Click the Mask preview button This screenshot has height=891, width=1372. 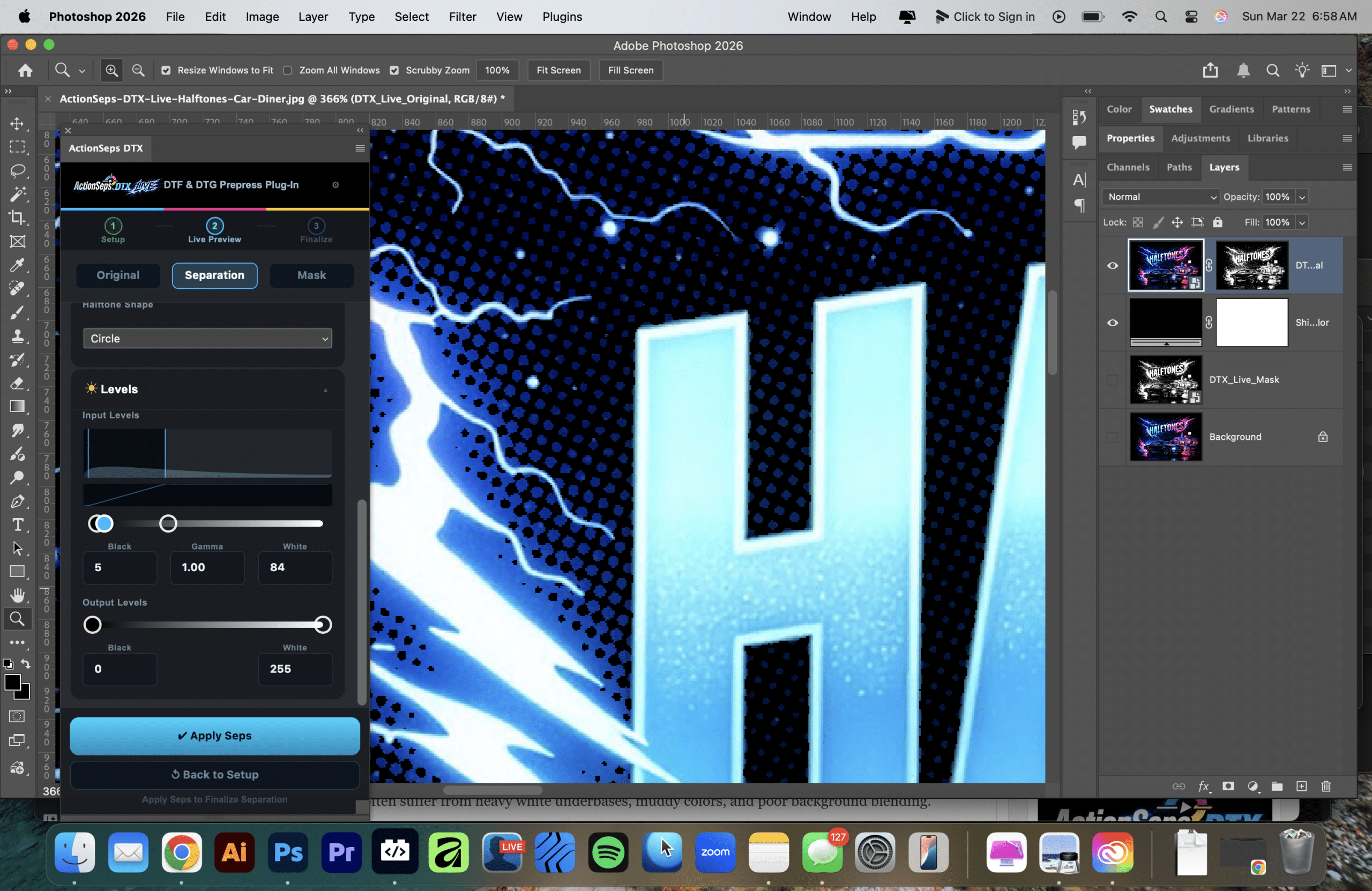[x=311, y=275]
